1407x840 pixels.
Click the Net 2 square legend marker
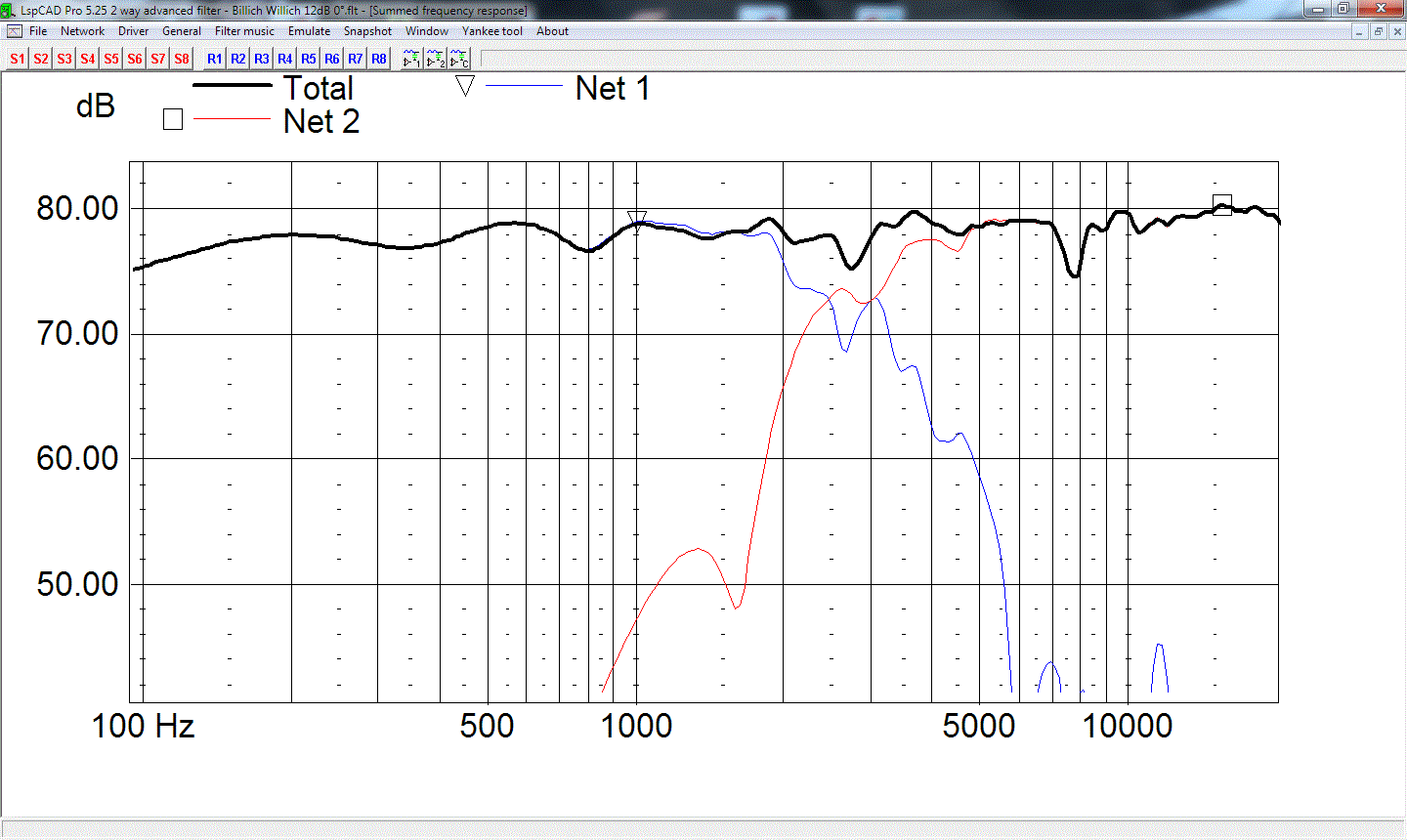pos(173,119)
